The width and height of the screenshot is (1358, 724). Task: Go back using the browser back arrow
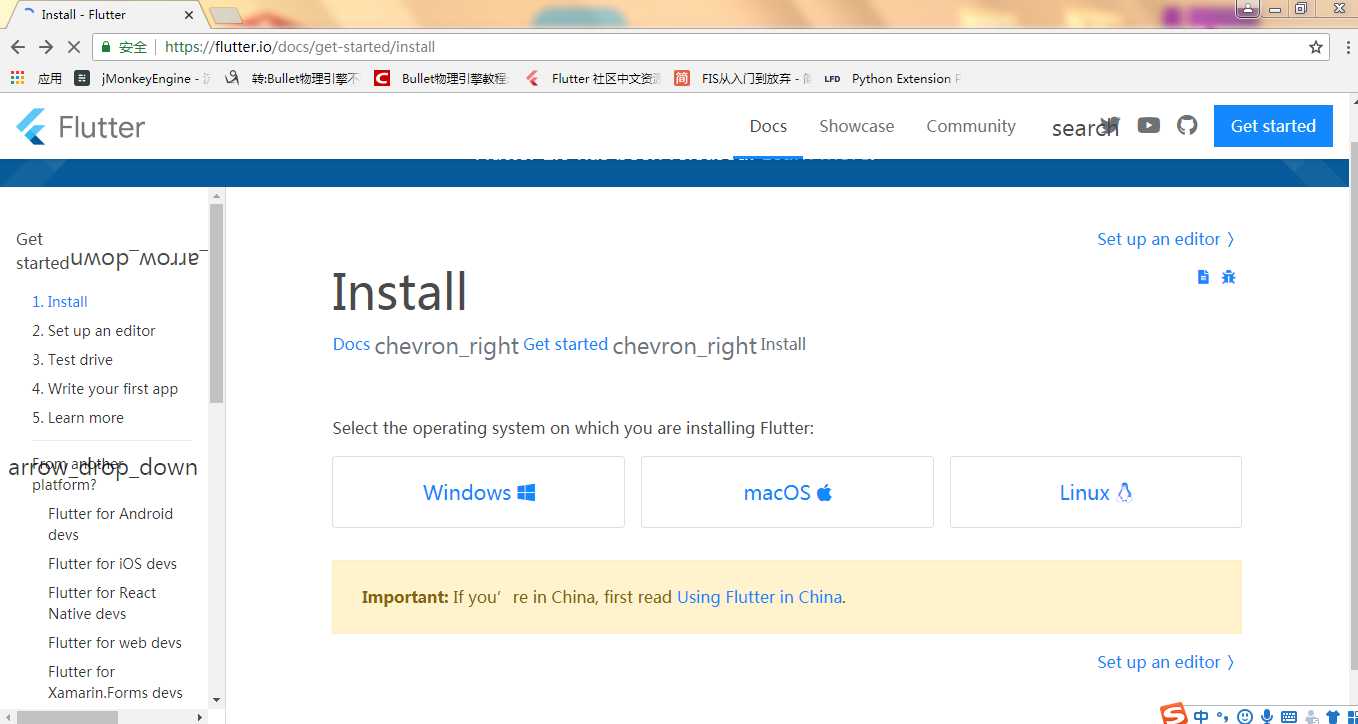click(18, 47)
